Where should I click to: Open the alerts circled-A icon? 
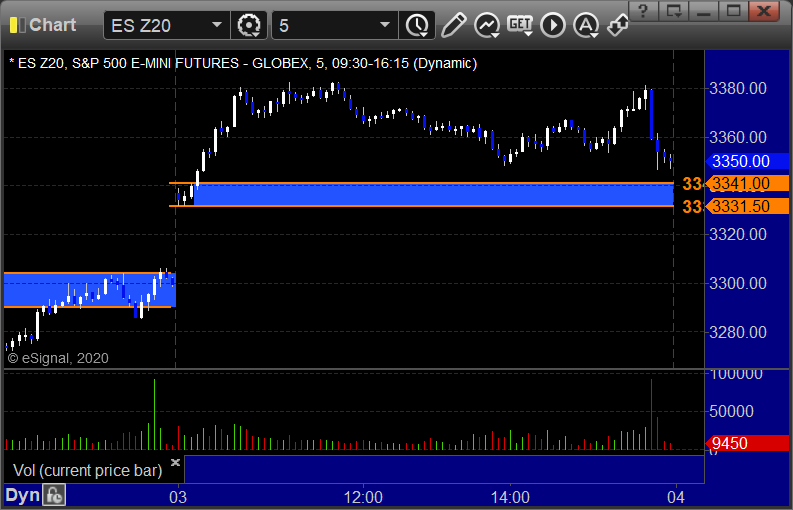tap(586, 25)
